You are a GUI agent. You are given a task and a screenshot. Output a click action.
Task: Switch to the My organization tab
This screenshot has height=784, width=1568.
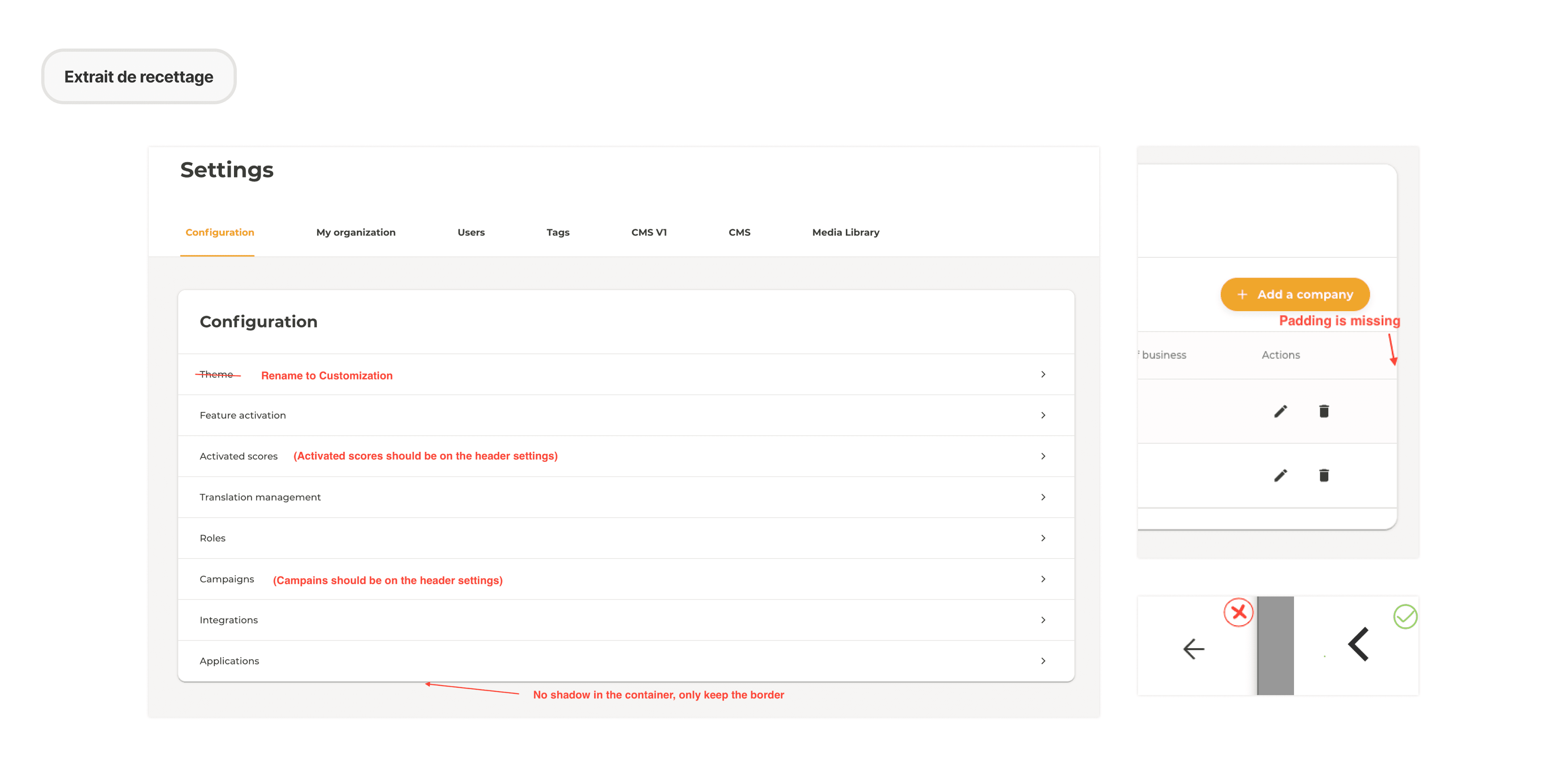[x=356, y=232]
